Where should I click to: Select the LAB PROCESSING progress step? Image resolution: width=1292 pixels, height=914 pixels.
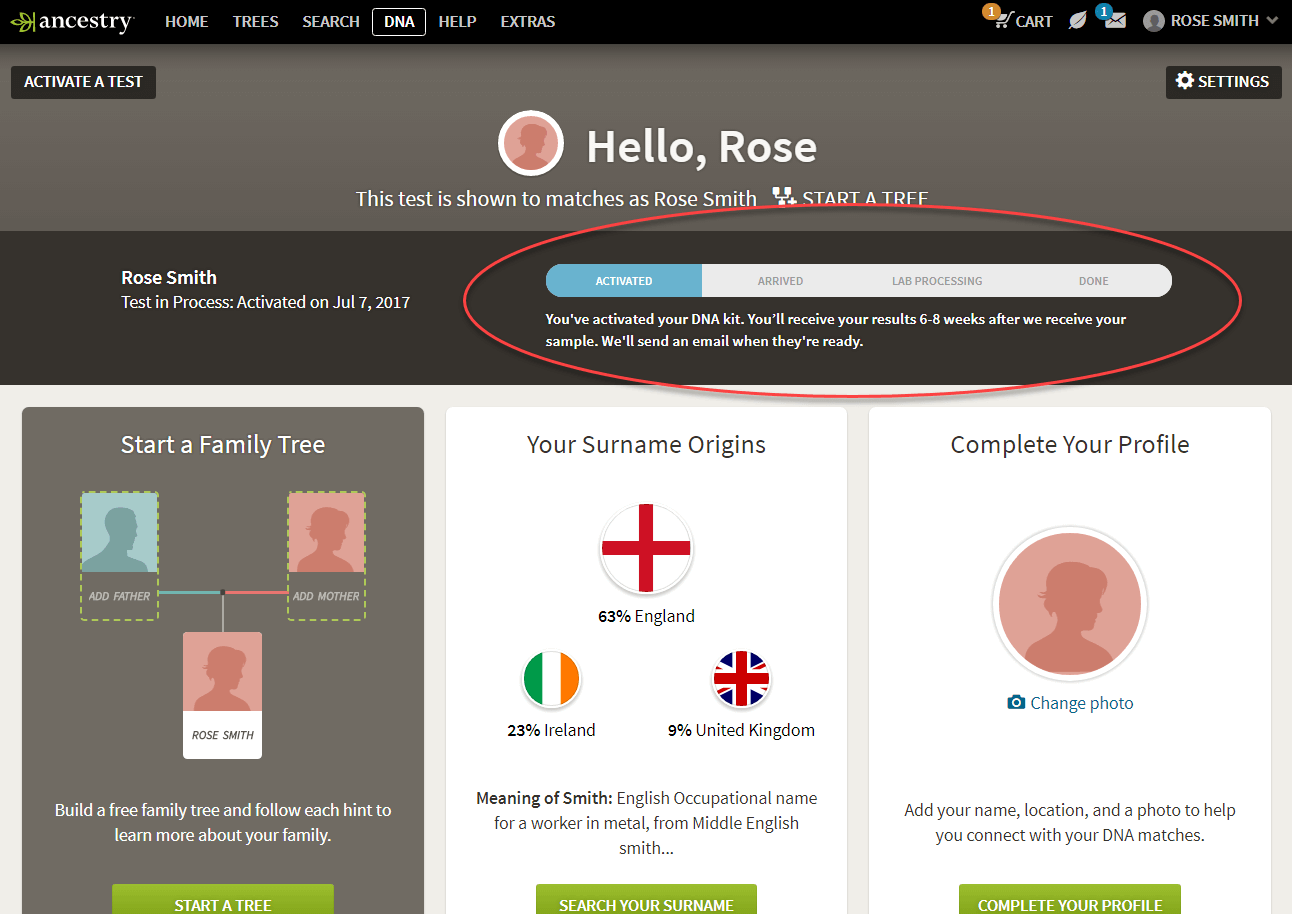937,281
